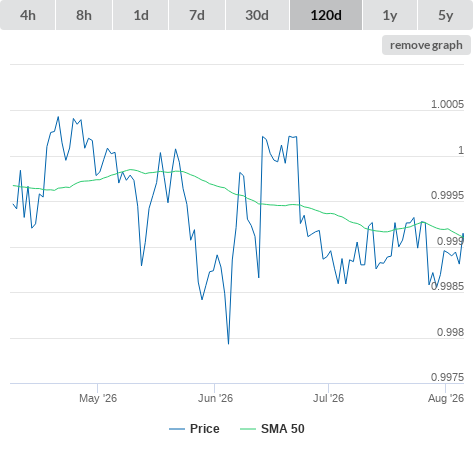Image resolution: width=474 pixels, height=455 pixels.
Task: Click the 0.9975 y-axis label
Action: click(447, 377)
